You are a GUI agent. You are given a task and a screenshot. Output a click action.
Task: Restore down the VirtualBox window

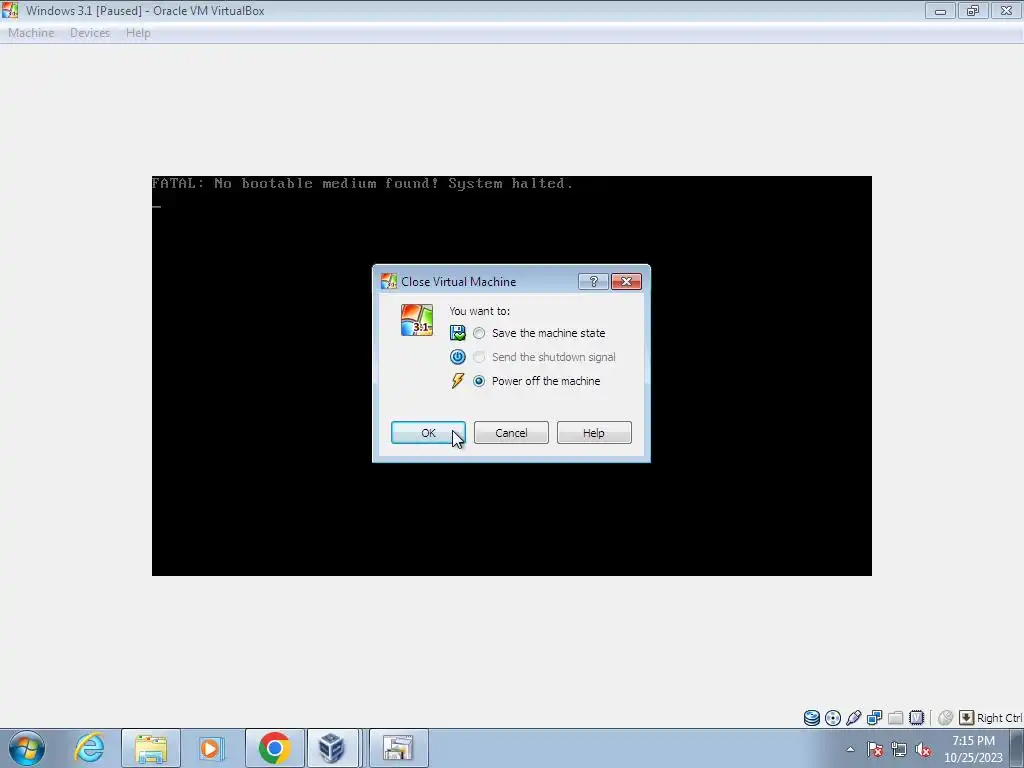973,10
